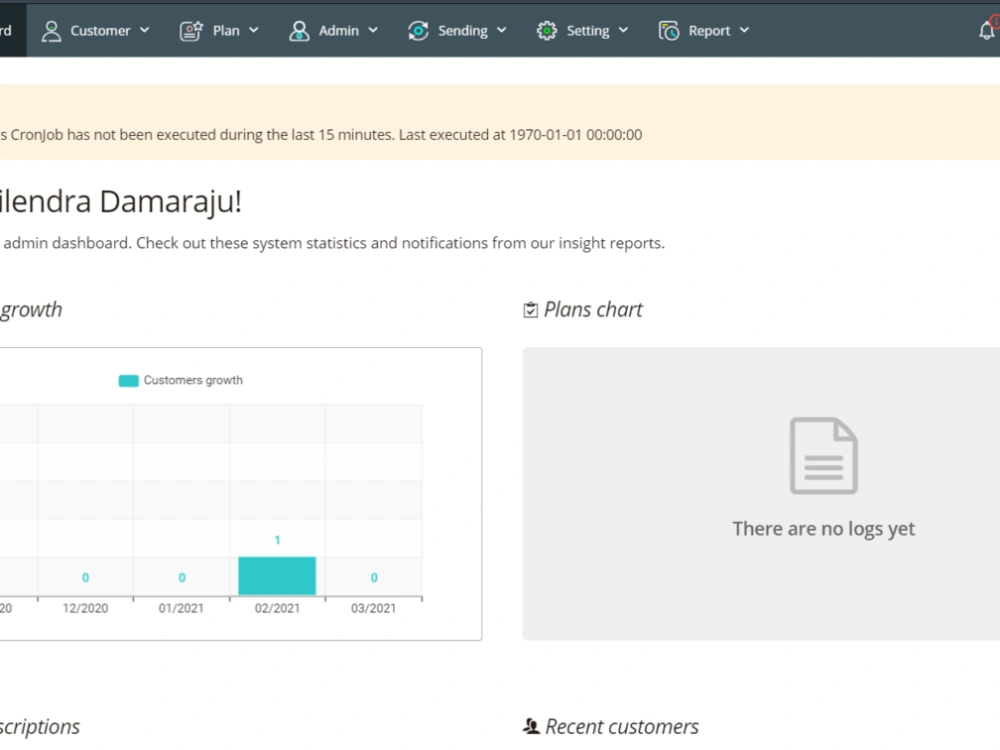Click the document icon in Plans chart
Screen dimensions: 1000x750
coord(823,455)
